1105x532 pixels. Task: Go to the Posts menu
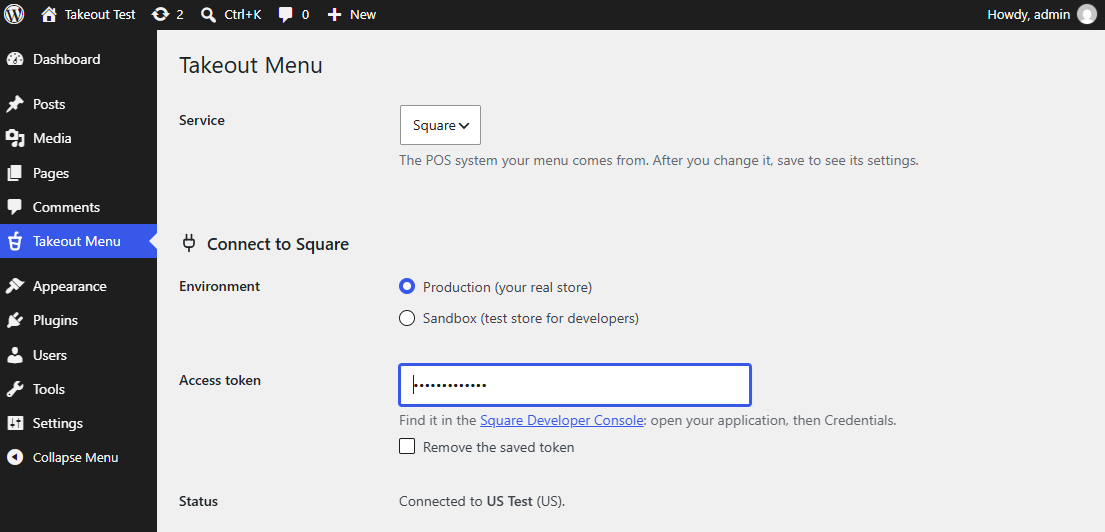click(49, 104)
